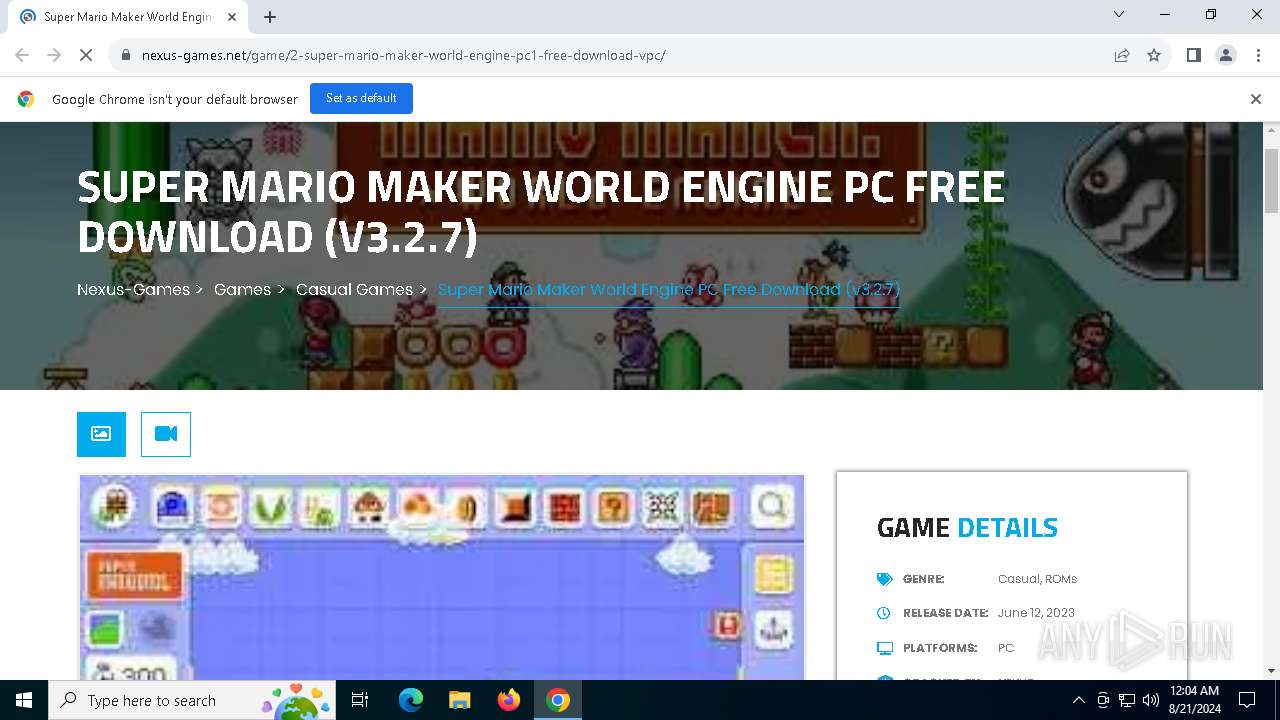
Task: Select Genre value Casual, ROMs
Action: (1037, 579)
